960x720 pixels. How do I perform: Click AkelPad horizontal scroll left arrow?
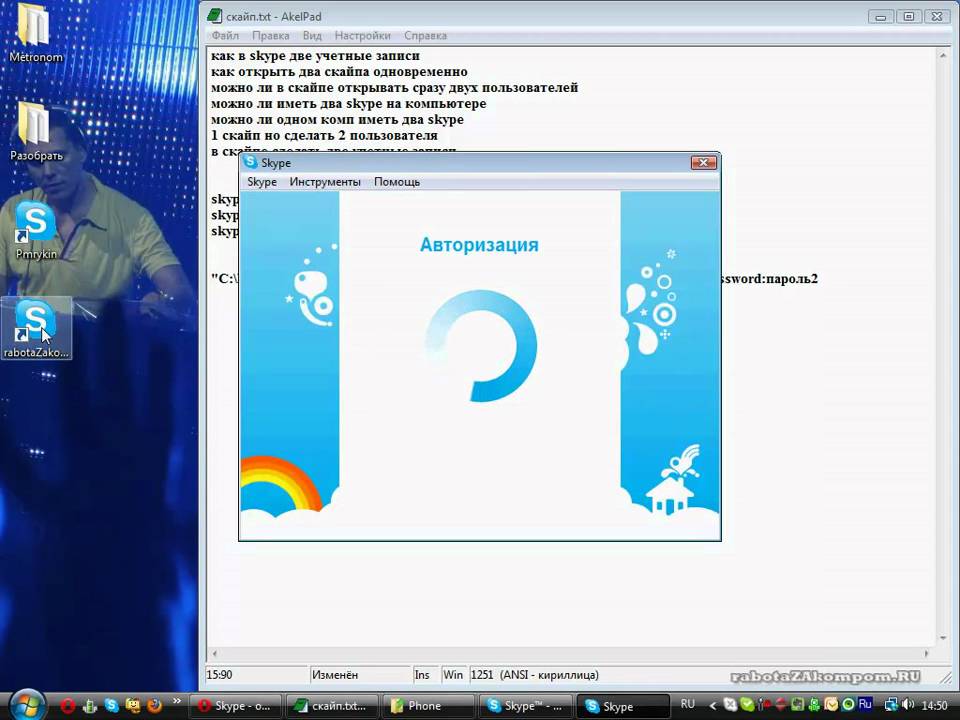tap(214, 653)
